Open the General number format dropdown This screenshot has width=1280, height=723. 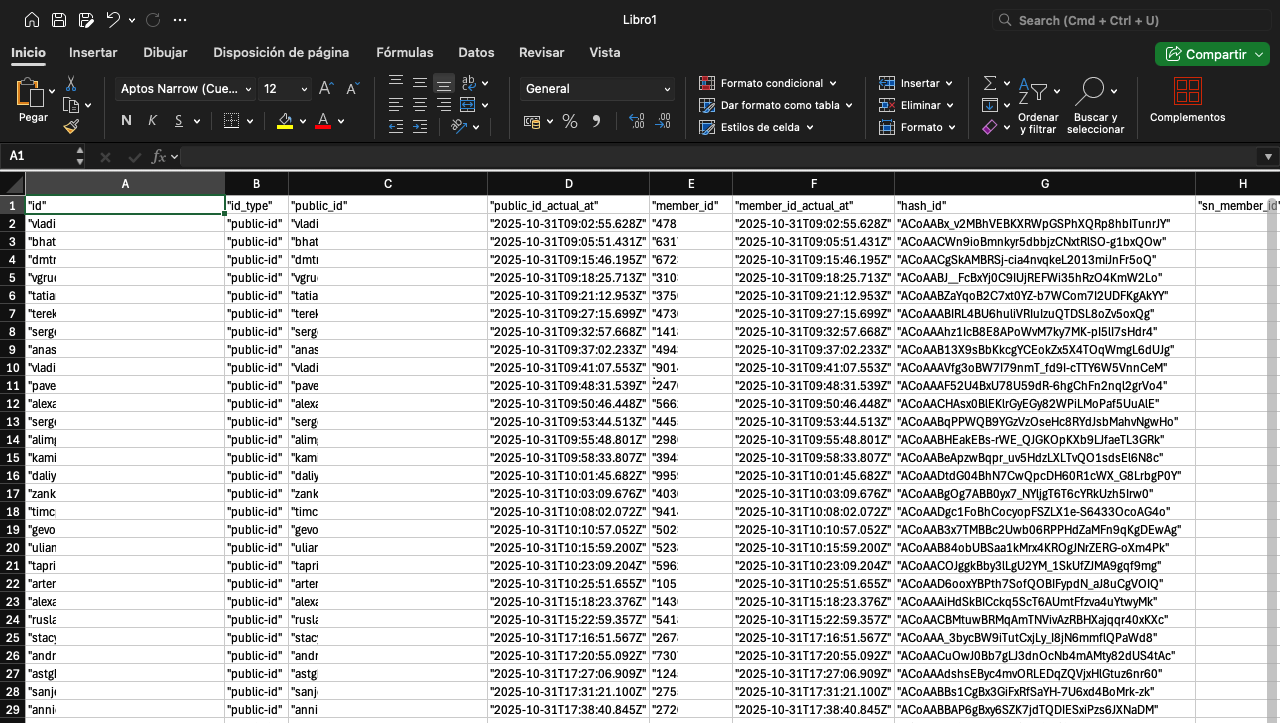(x=597, y=89)
